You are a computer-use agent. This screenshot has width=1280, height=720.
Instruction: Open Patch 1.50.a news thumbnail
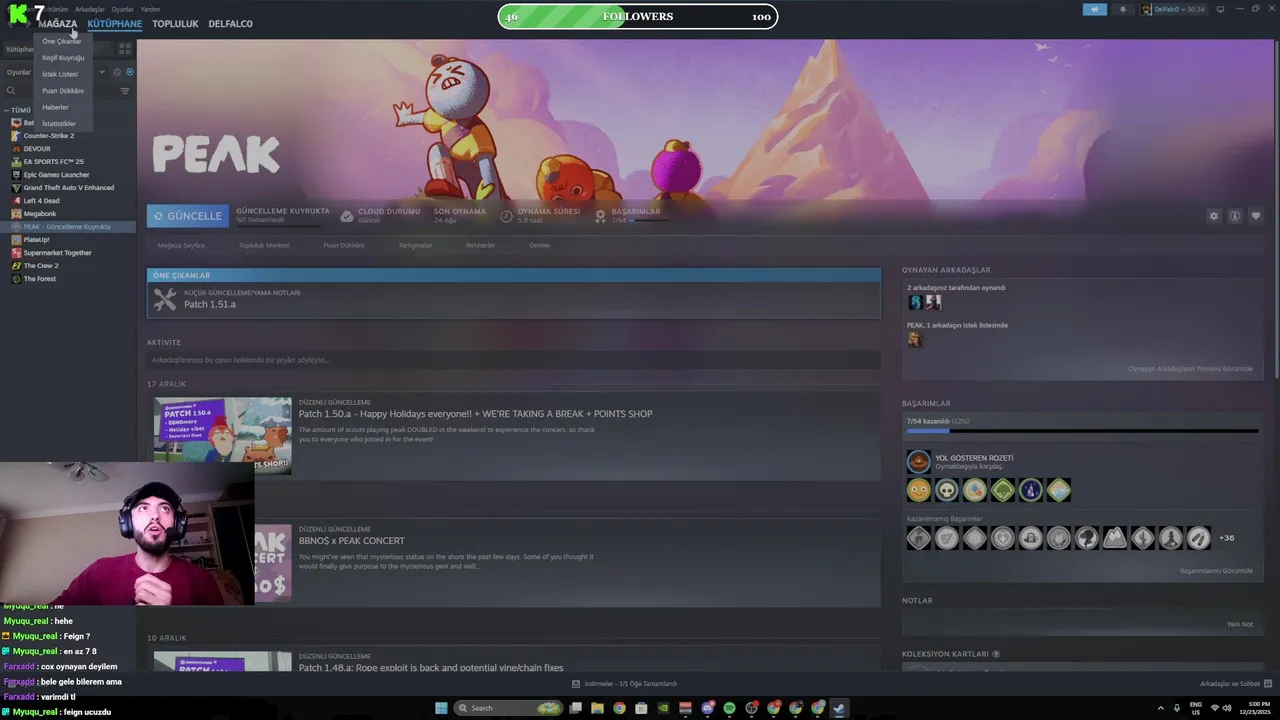point(223,435)
